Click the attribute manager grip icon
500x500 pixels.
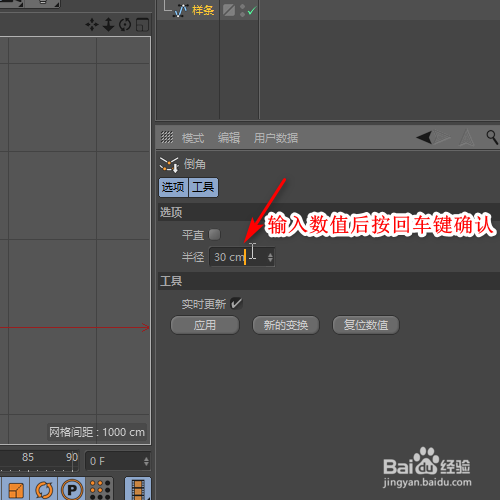click(167, 137)
